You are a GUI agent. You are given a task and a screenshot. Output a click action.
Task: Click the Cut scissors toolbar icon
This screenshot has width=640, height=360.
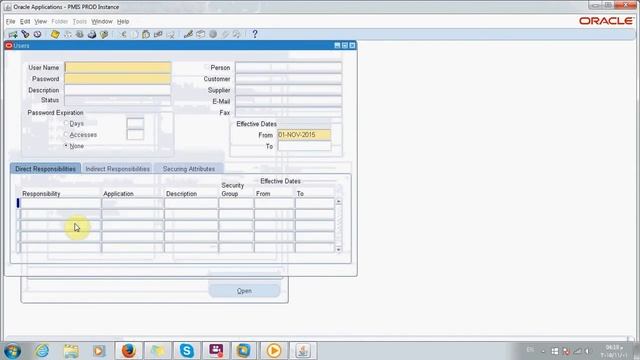click(123, 34)
